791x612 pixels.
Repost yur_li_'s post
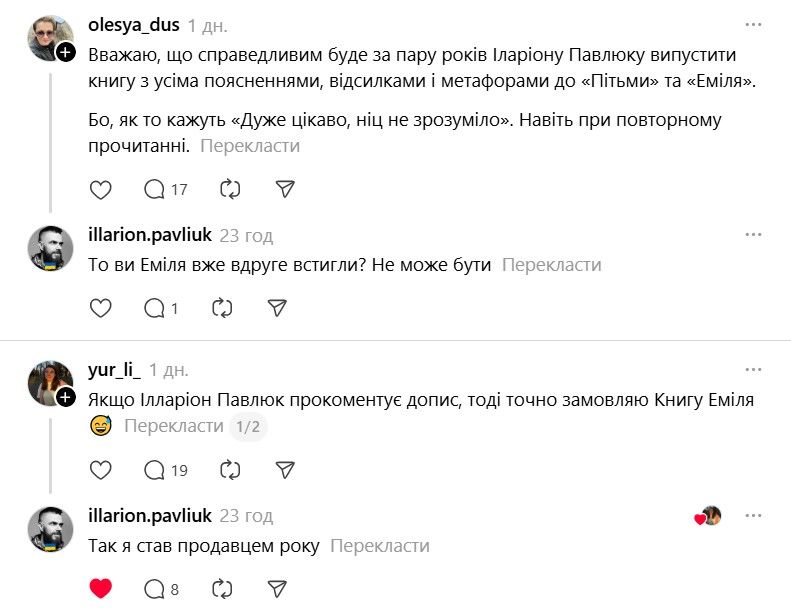click(x=229, y=470)
